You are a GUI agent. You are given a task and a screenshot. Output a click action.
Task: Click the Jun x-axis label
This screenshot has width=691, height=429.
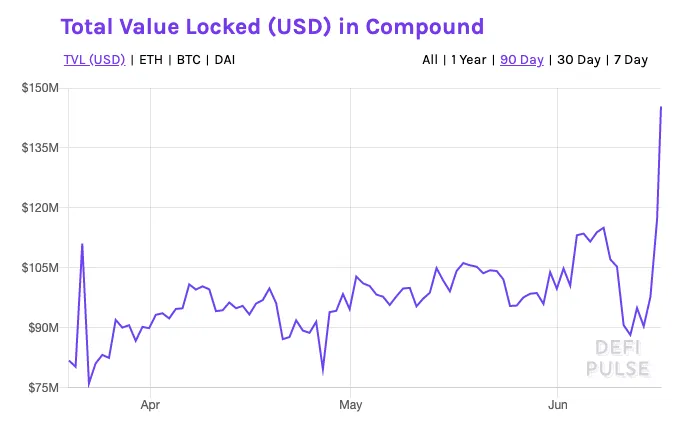pyautogui.click(x=557, y=404)
